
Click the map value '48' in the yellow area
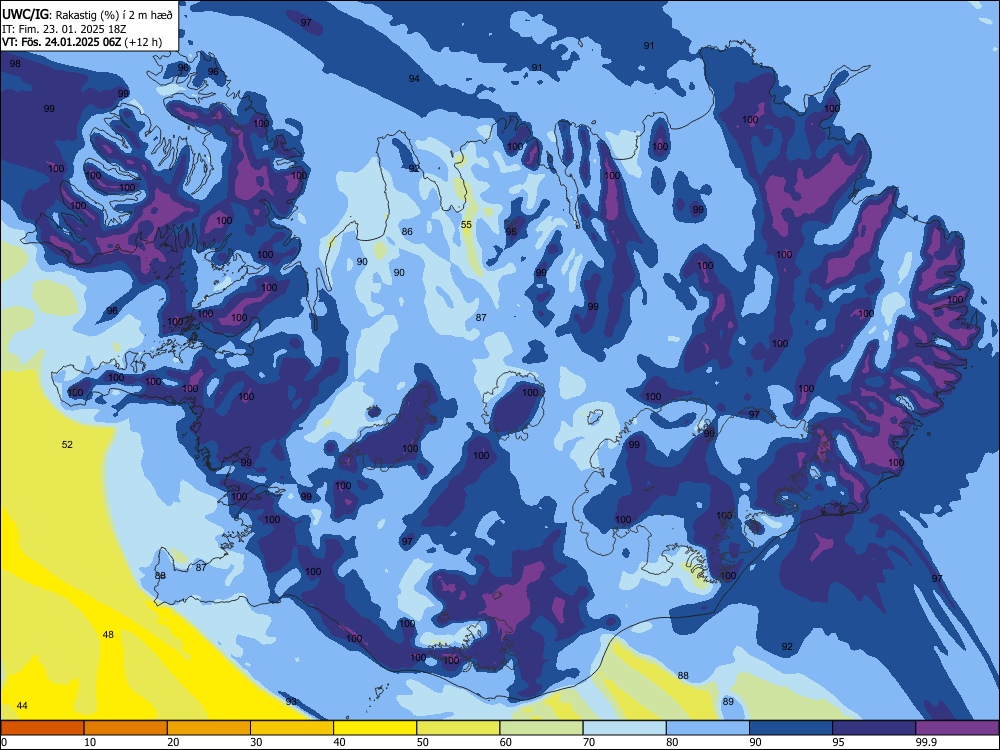pyautogui.click(x=108, y=635)
